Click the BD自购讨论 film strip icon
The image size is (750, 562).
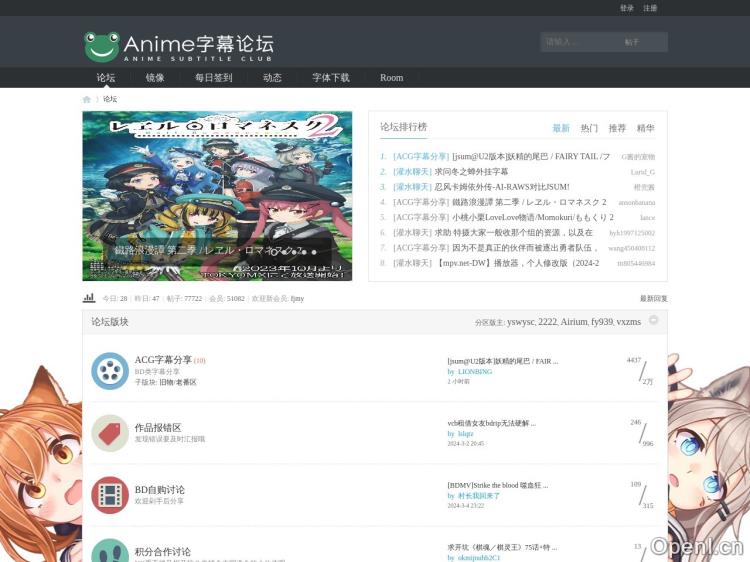pos(110,495)
